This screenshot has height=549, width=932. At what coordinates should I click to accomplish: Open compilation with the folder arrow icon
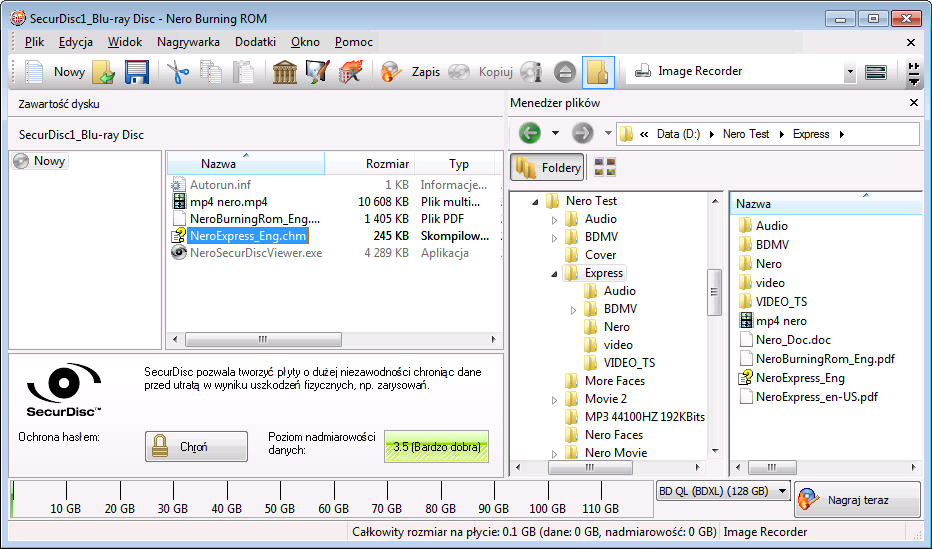point(103,72)
